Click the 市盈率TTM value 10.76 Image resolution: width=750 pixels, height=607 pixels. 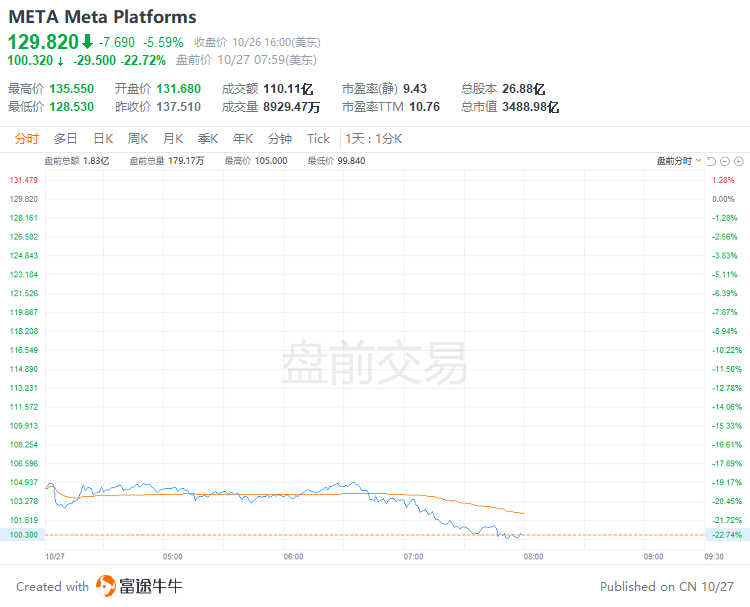coord(424,107)
